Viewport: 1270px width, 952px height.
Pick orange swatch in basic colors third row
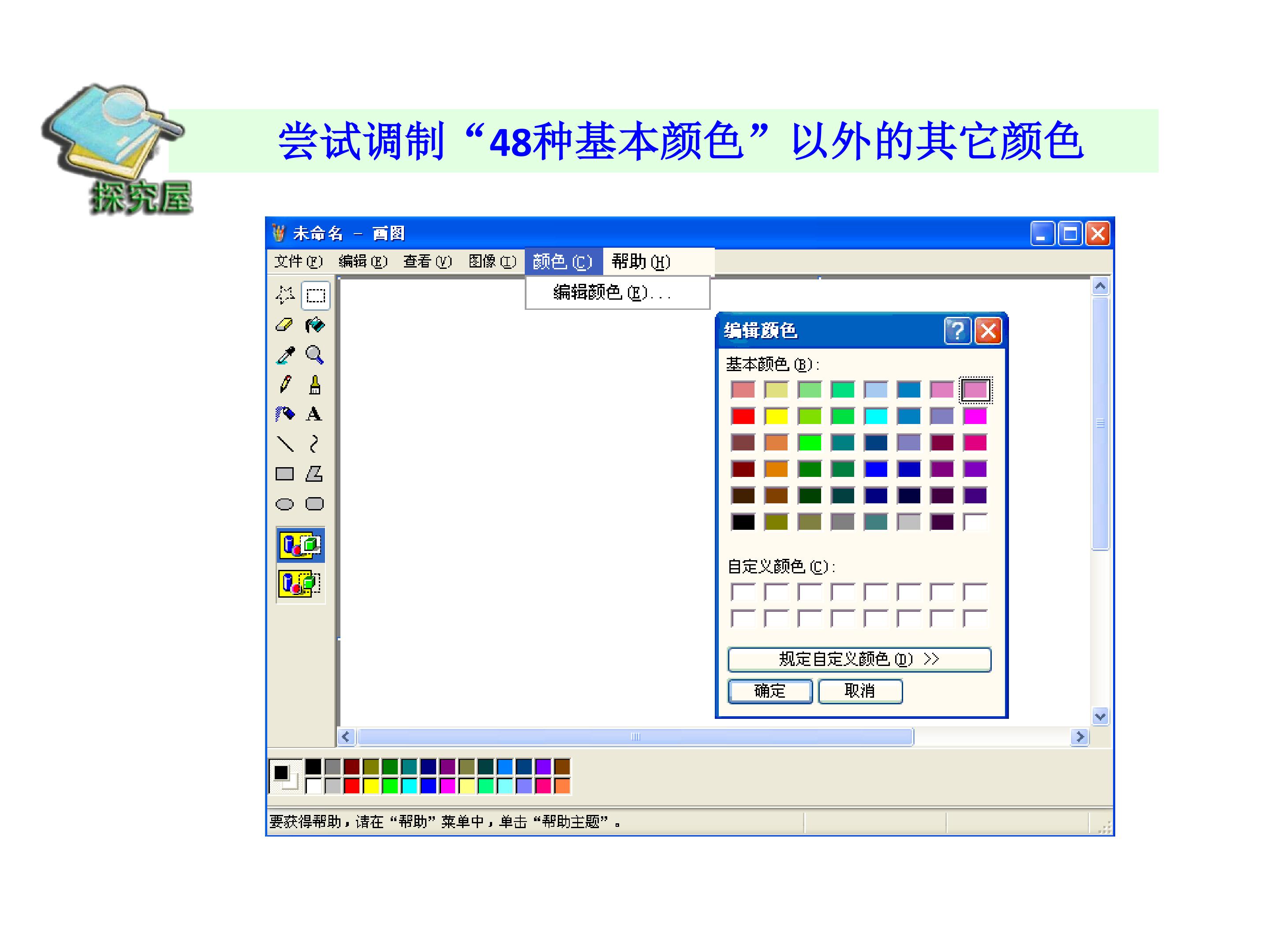tap(776, 443)
